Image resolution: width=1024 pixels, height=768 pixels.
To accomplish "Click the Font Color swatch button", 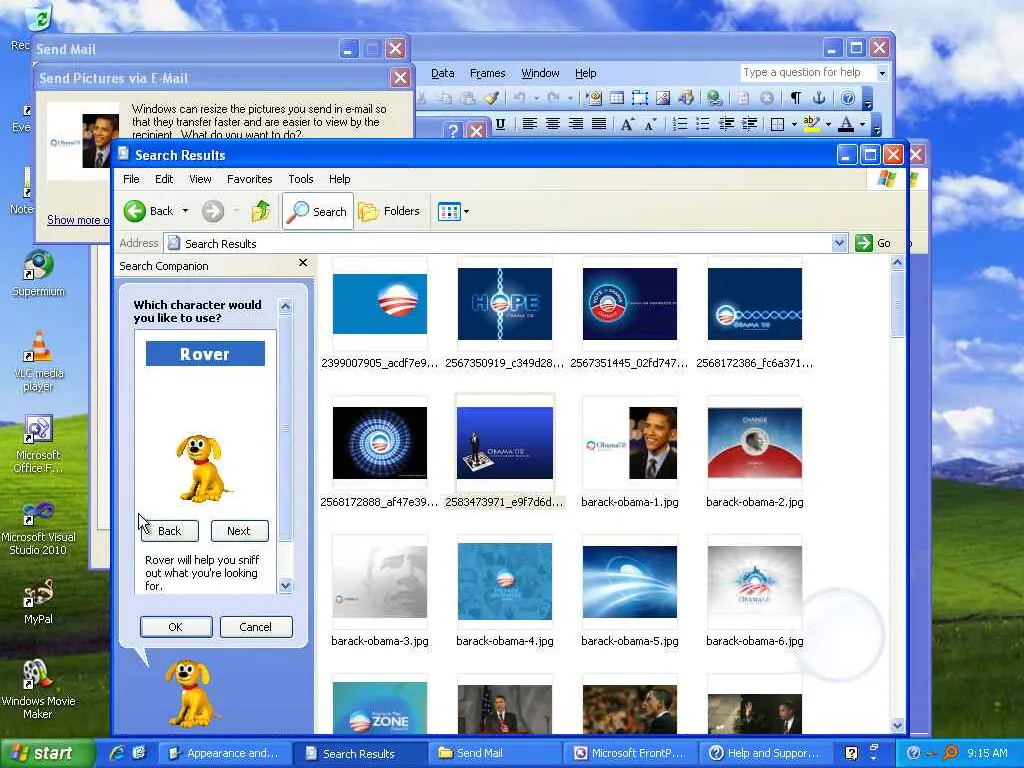I will [x=846, y=124].
